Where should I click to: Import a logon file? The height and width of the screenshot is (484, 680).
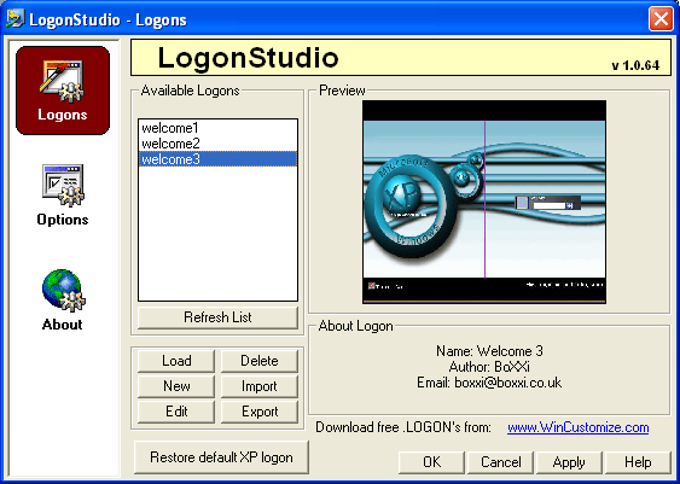[x=259, y=386]
